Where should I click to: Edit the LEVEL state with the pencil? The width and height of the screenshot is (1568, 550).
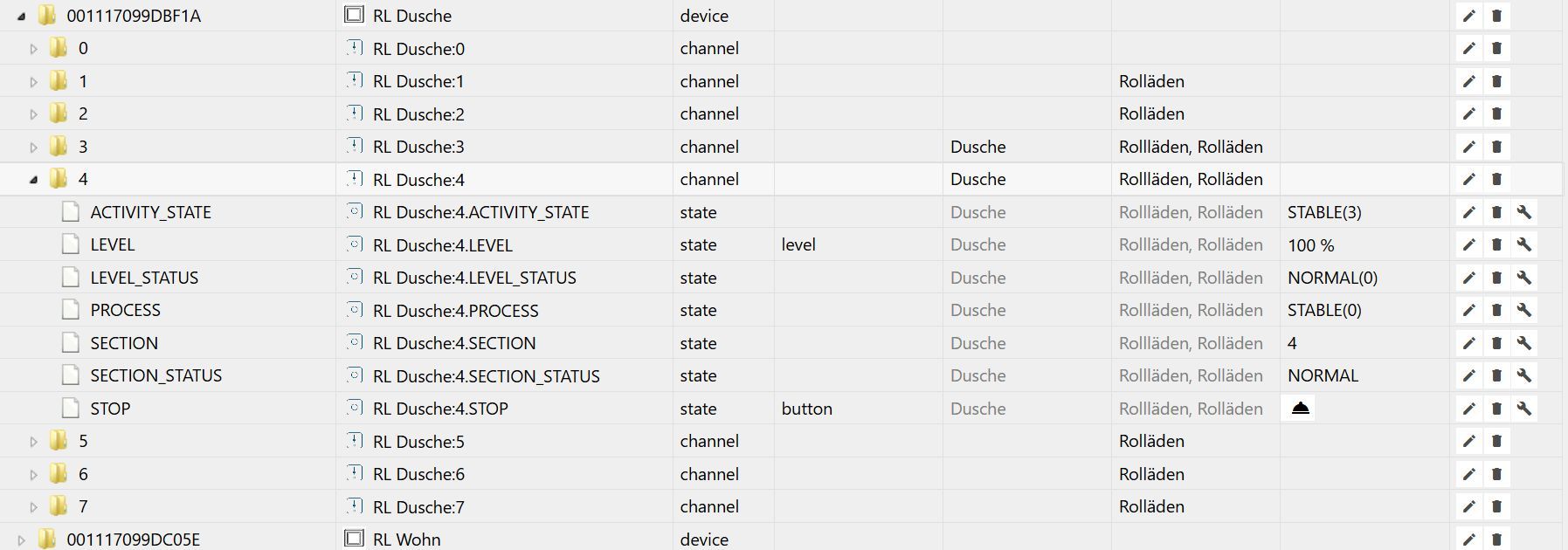click(1469, 245)
